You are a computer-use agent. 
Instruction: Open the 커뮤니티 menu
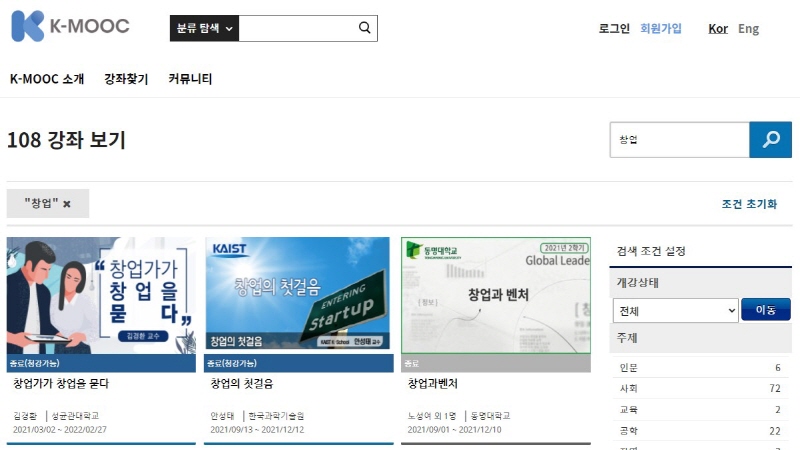190,79
